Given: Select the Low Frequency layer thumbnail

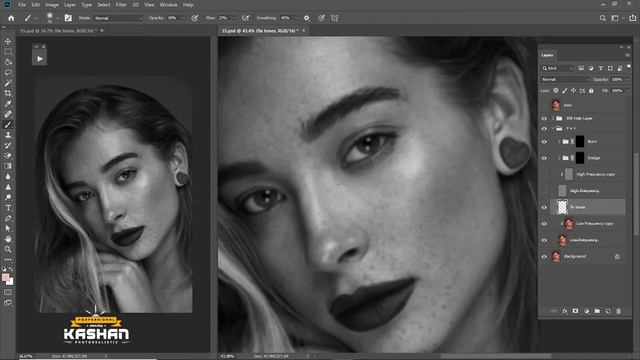Looking at the screenshot, I should [562, 240].
